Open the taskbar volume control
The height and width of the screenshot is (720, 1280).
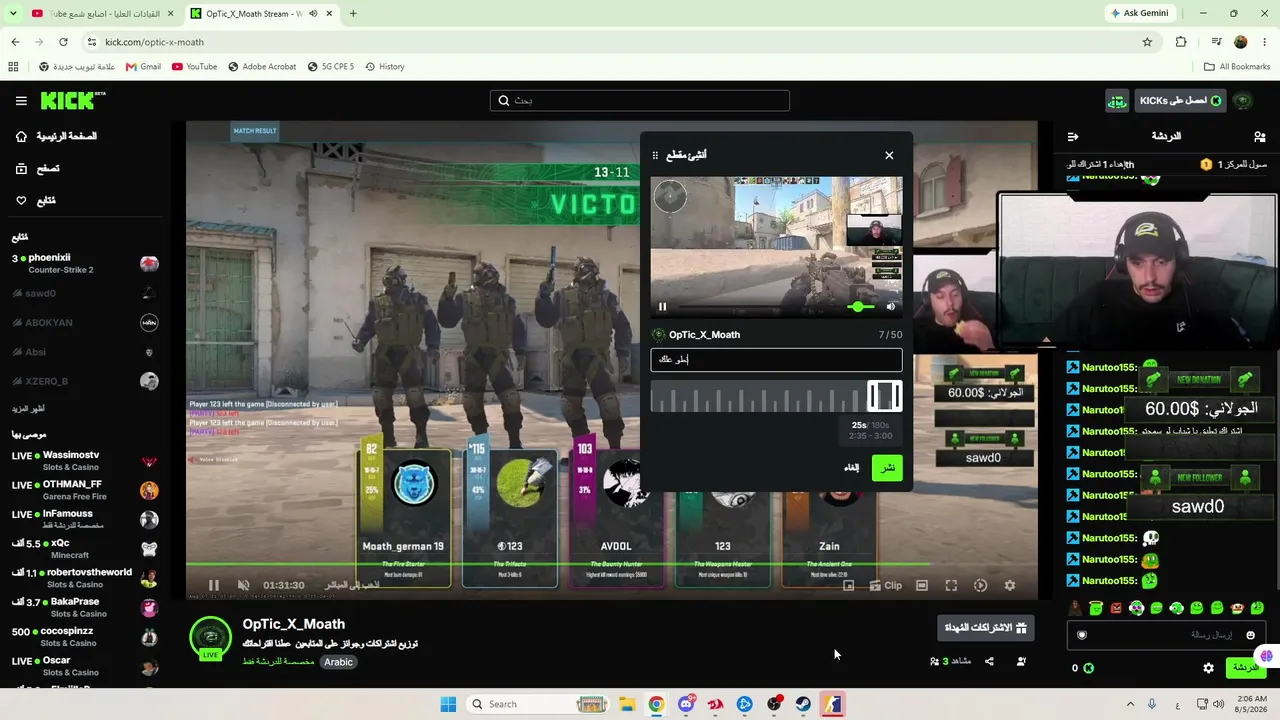pos(1219,704)
